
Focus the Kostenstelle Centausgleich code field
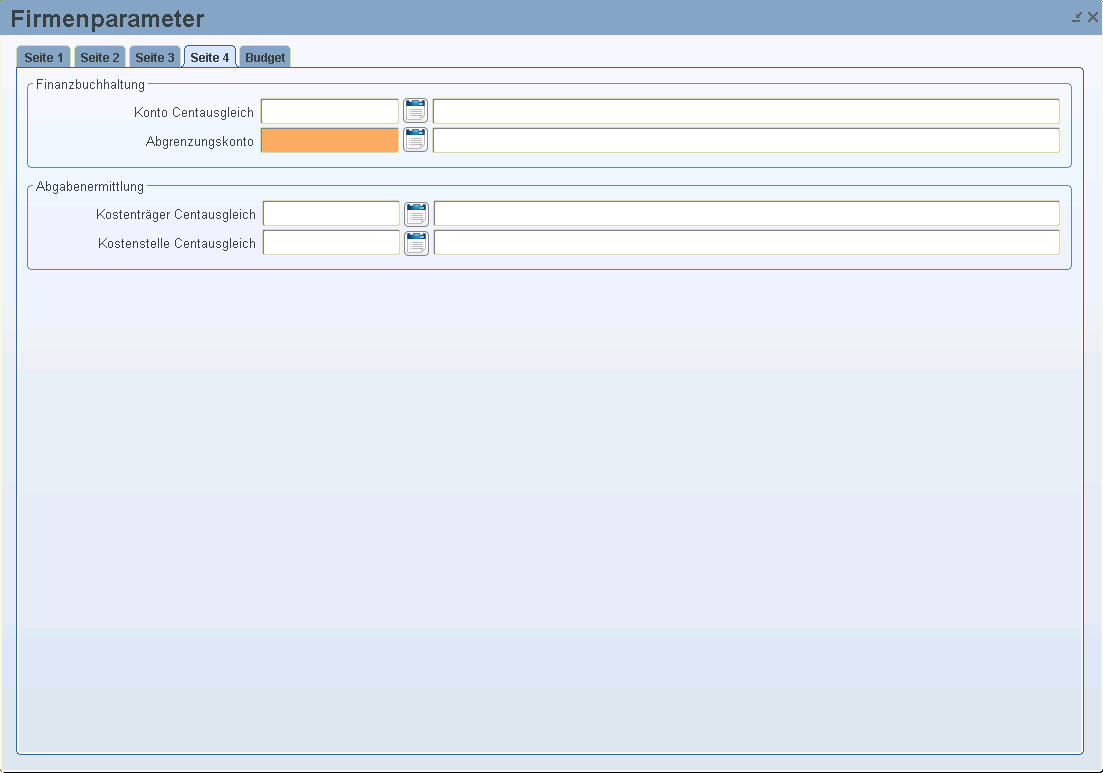331,243
